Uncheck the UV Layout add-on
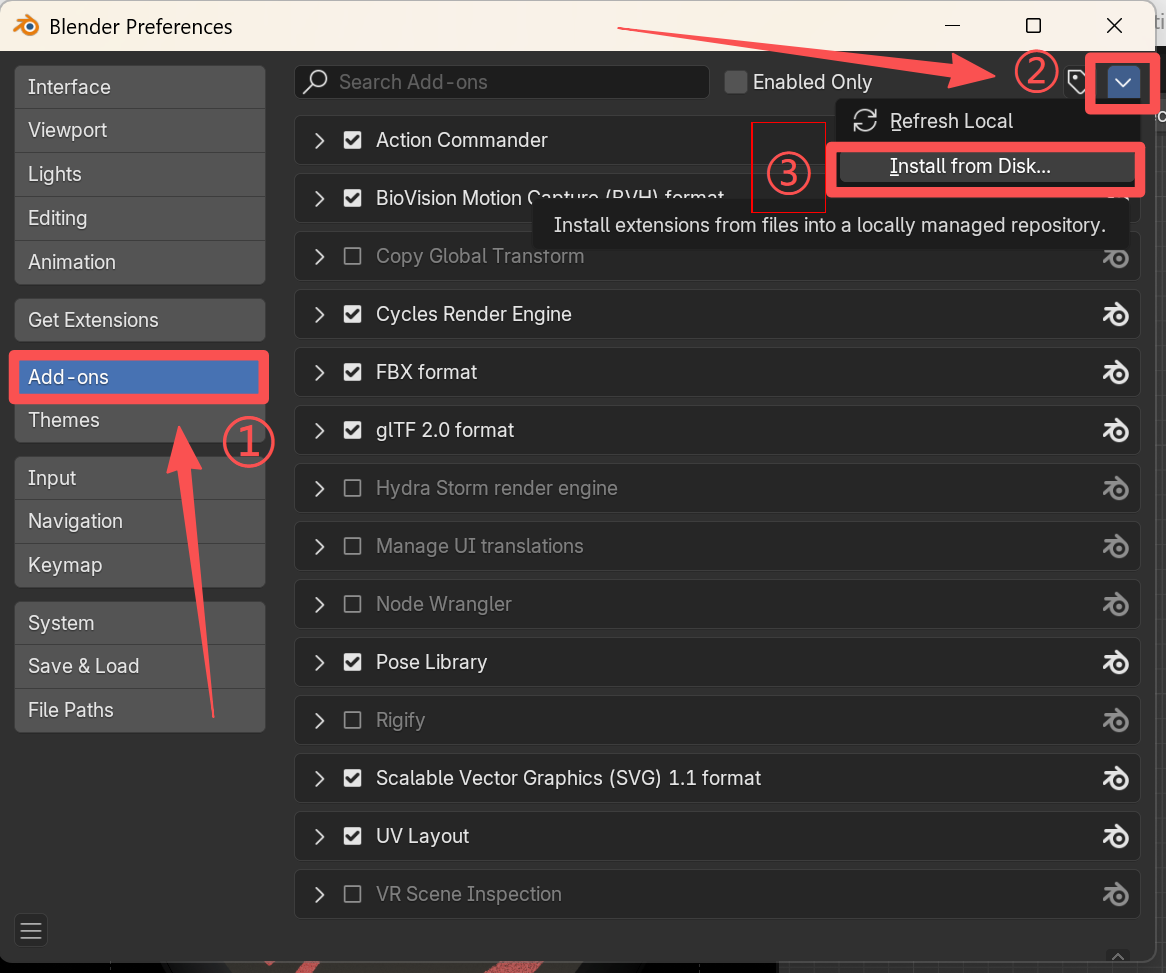Viewport: 1166px width, 973px height. pos(352,836)
